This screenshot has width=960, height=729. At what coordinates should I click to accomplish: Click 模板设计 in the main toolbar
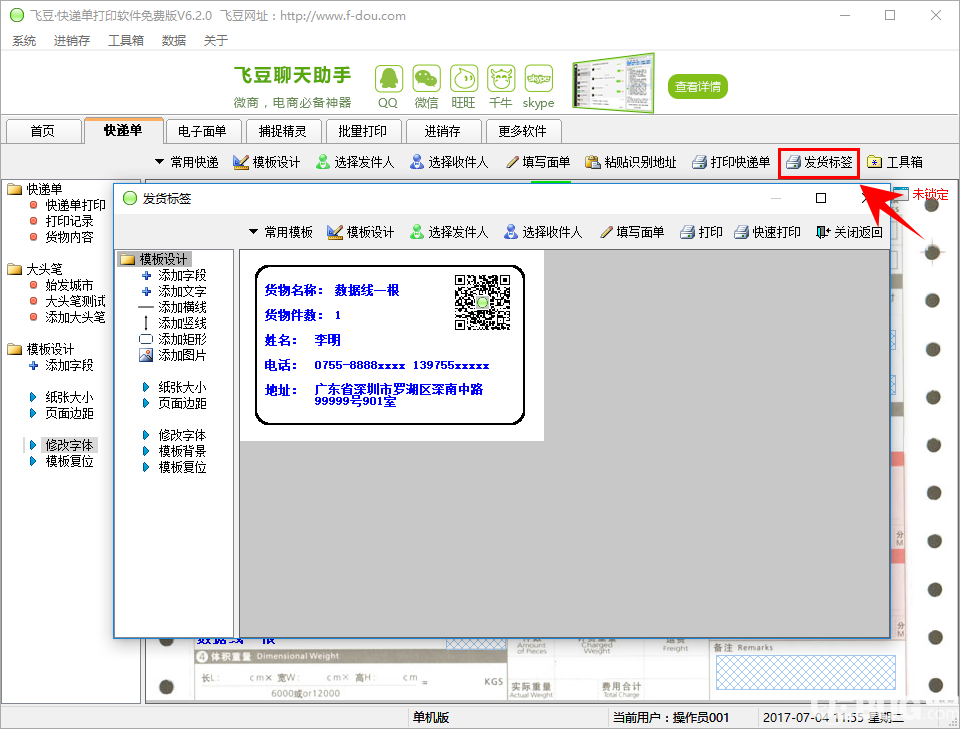tap(267, 162)
